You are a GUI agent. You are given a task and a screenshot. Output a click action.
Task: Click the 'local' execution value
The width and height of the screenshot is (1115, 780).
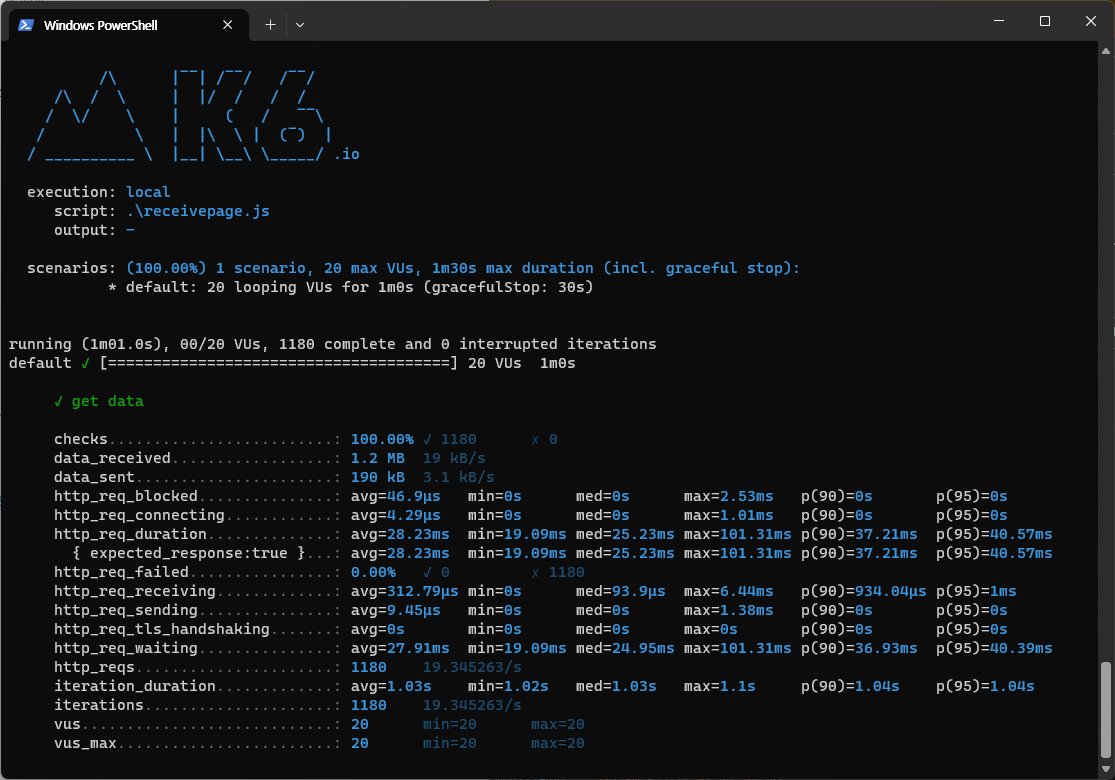(x=148, y=192)
